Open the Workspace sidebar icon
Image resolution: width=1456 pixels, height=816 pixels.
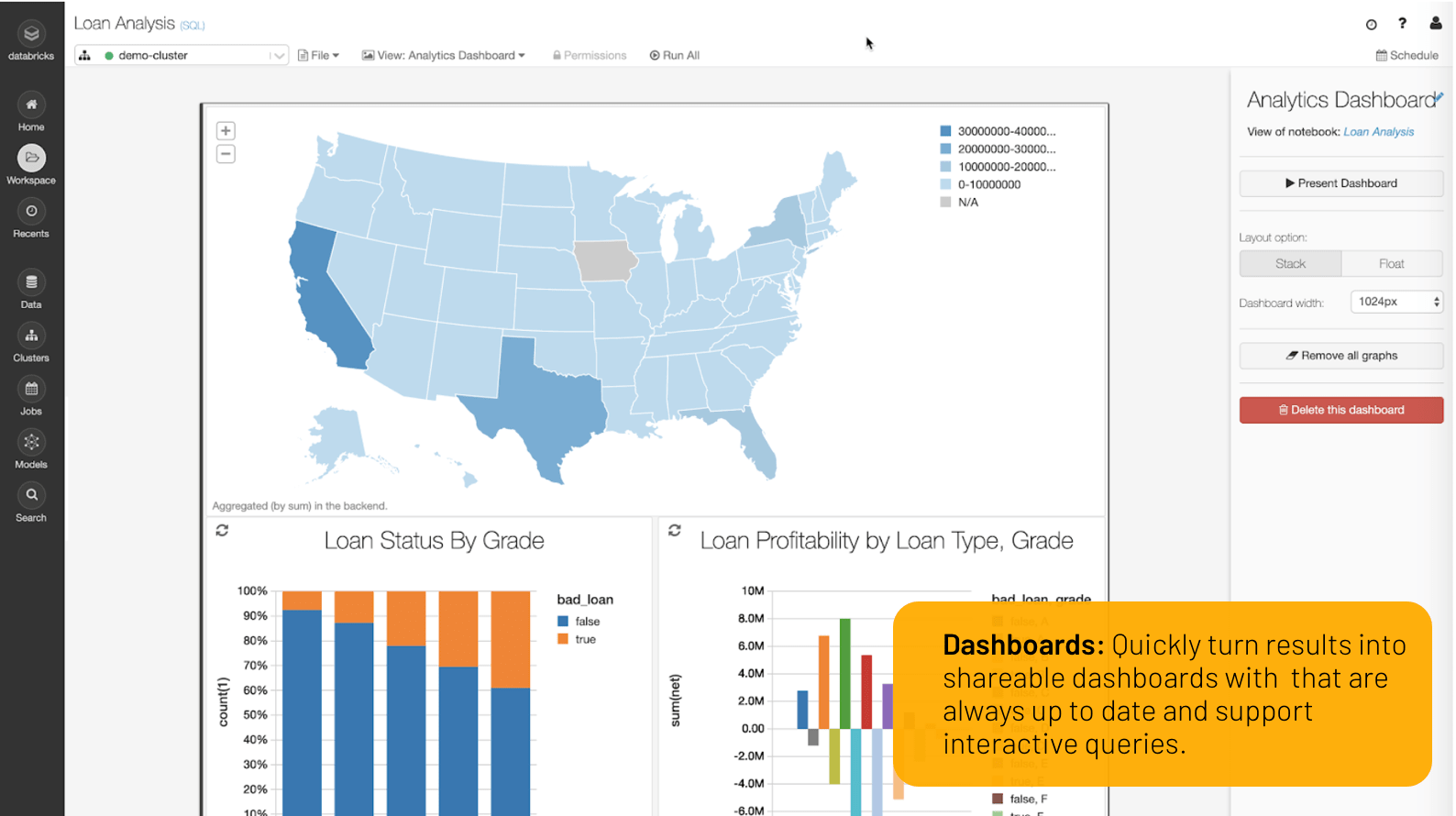[x=31, y=159]
